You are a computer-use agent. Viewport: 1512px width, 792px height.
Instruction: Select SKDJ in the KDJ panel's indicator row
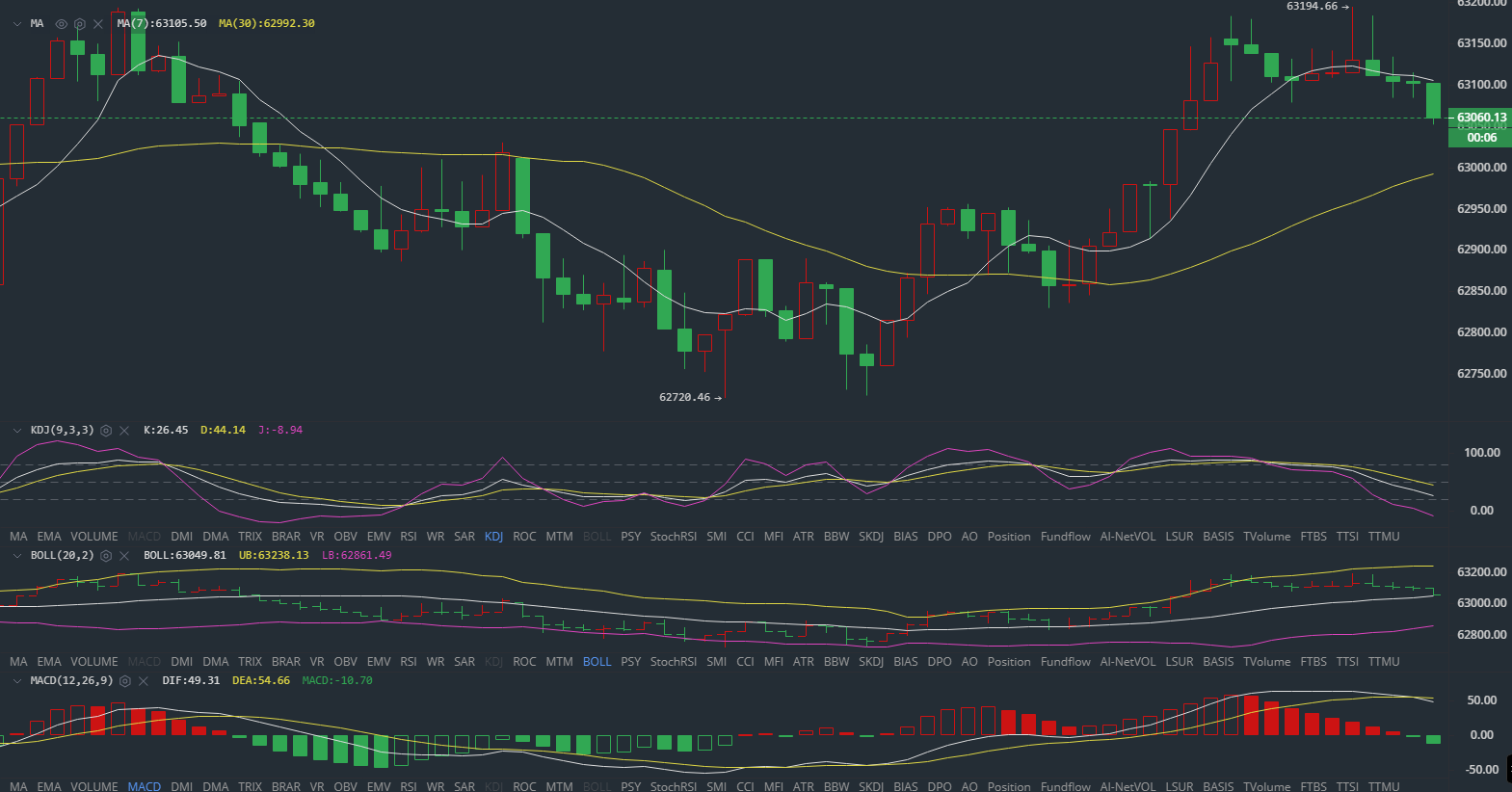click(x=871, y=537)
